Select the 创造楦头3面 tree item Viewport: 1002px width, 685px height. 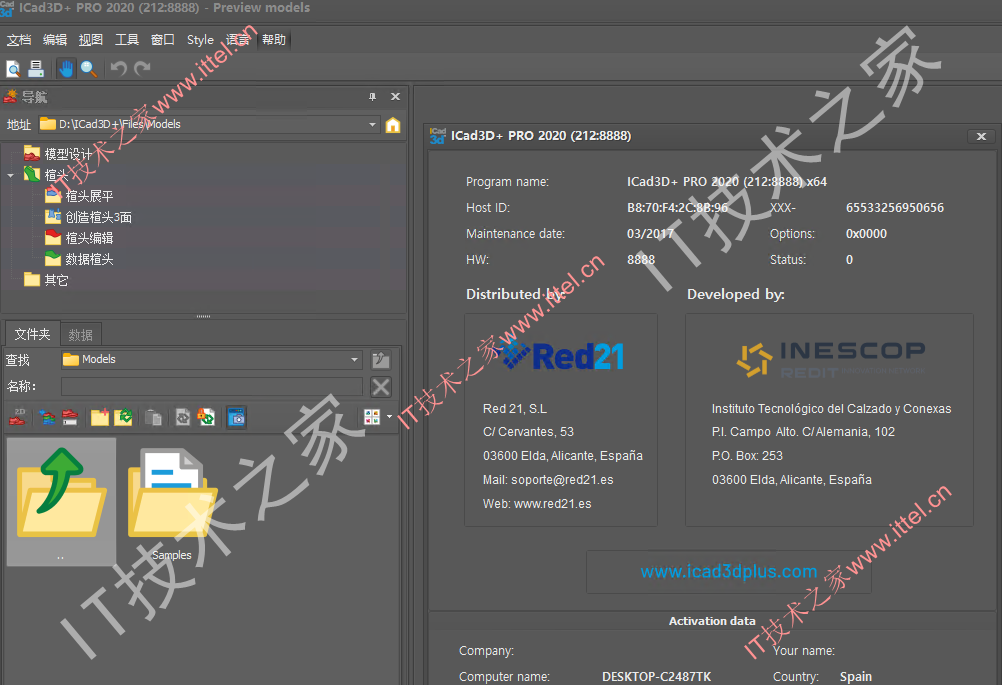pyautogui.click(x=89, y=217)
